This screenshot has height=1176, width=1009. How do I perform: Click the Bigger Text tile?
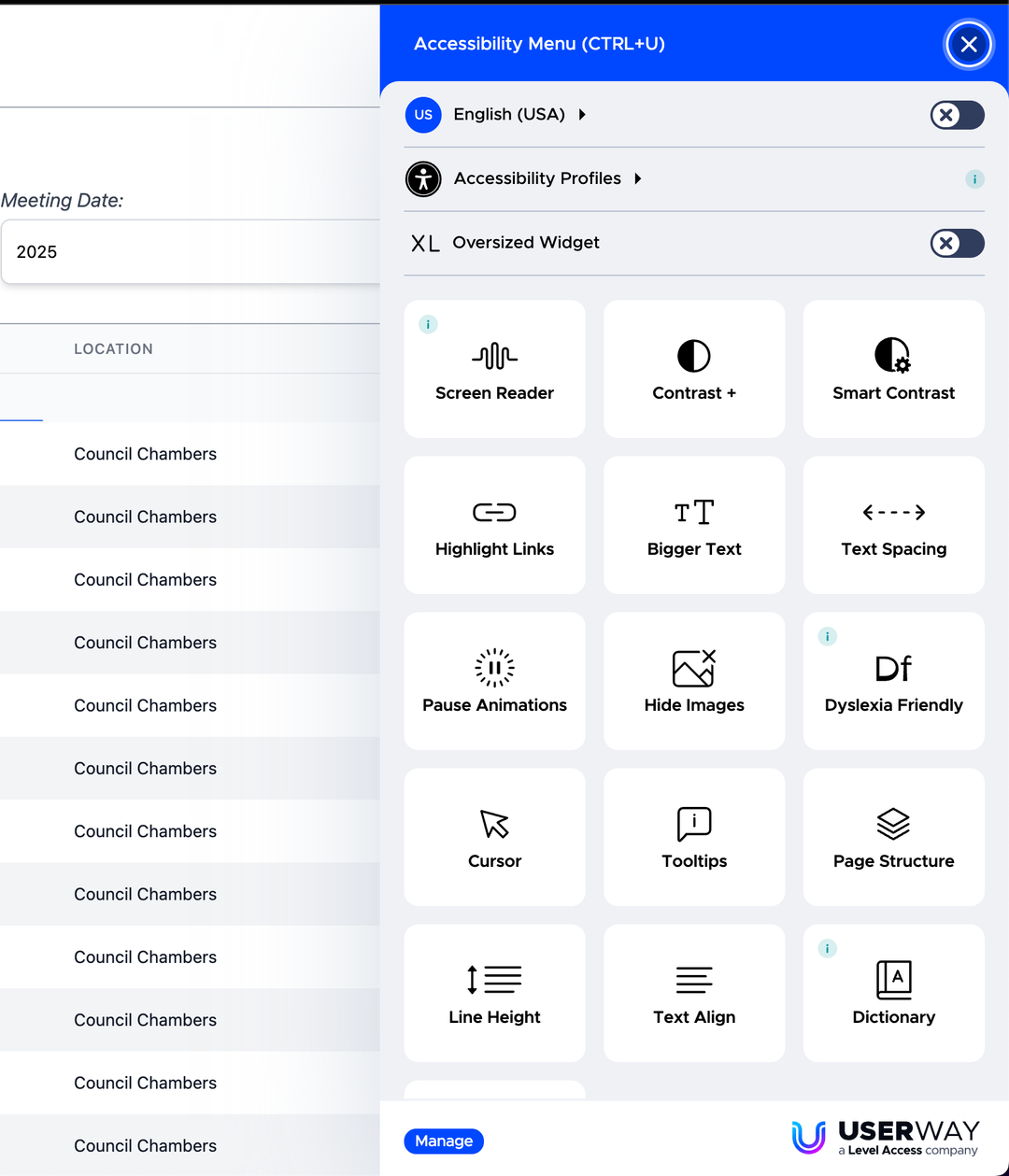coord(693,526)
